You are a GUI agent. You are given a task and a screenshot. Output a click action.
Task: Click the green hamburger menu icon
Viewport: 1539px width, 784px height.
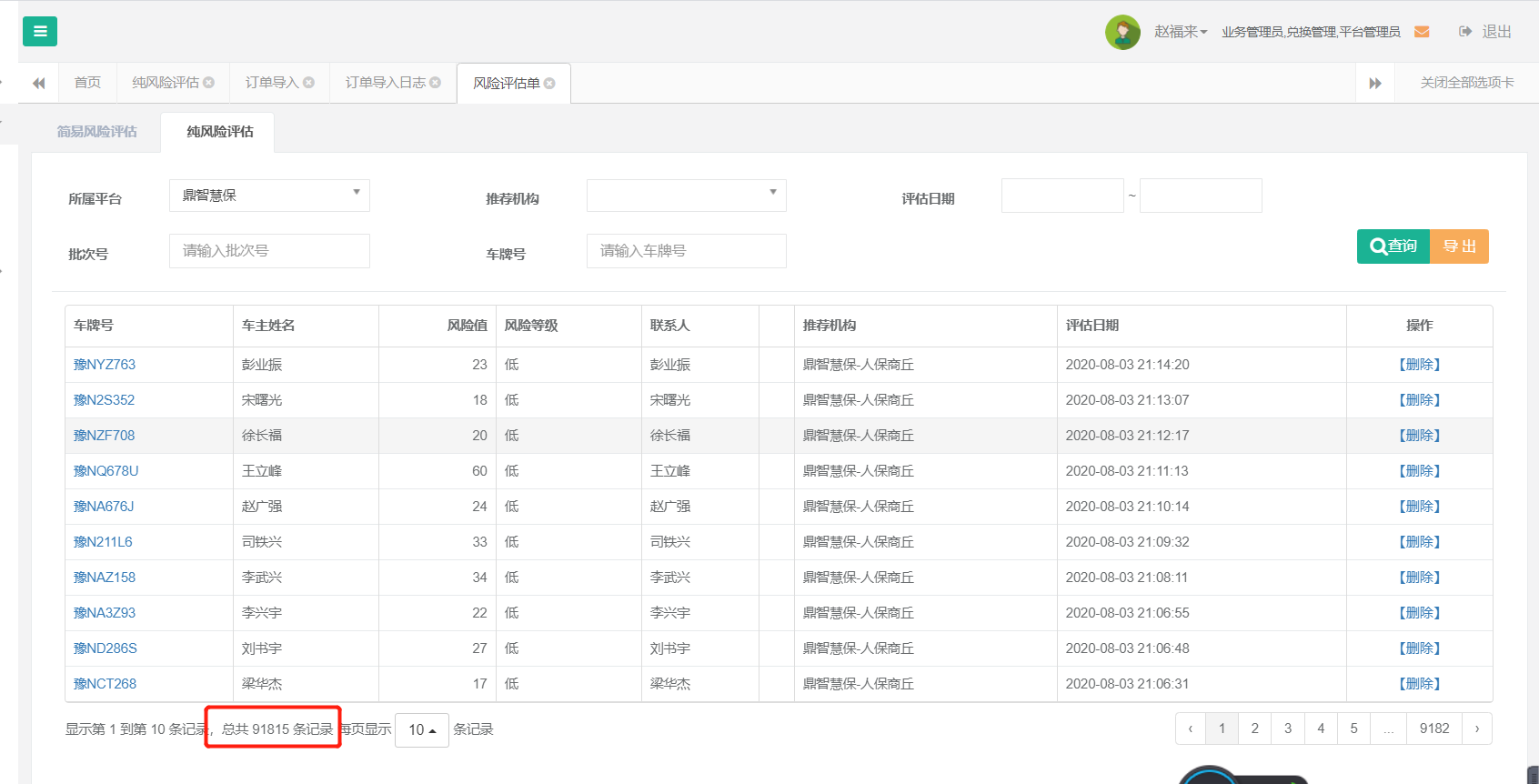pos(40,31)
